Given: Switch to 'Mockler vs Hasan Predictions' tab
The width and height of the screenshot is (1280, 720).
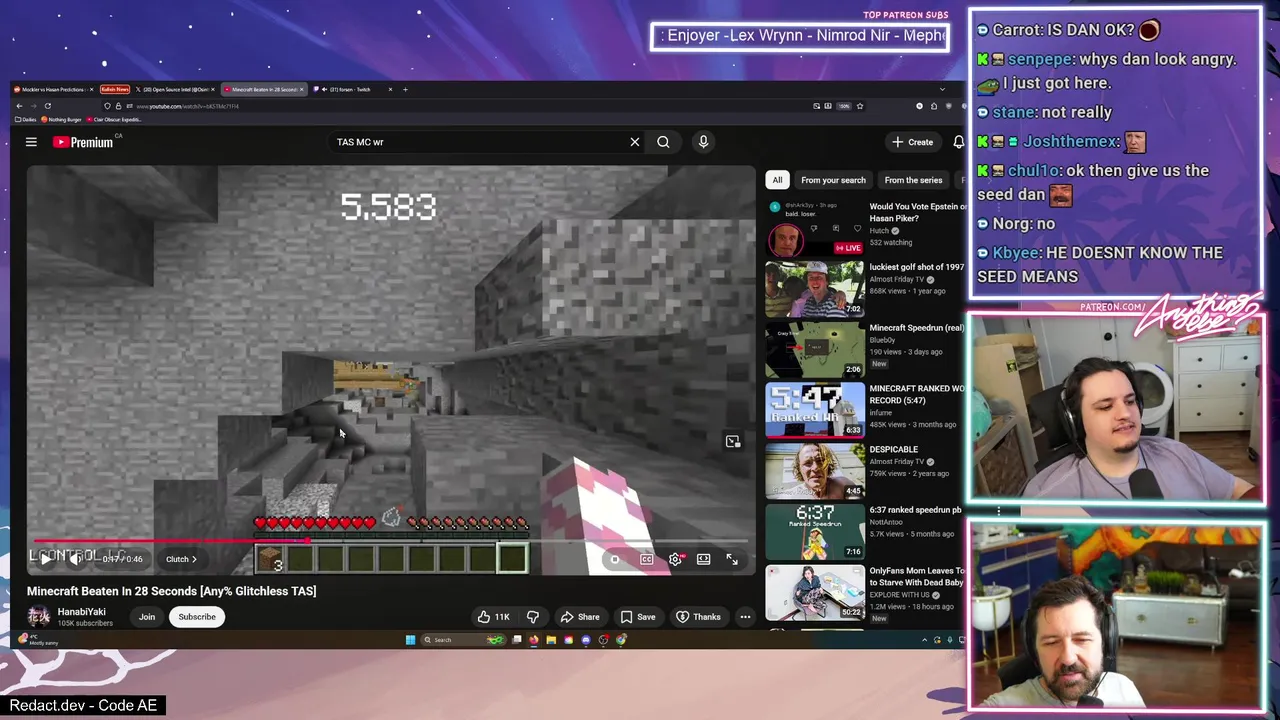Looking at the screenshot, I should (x=52, y=89).
